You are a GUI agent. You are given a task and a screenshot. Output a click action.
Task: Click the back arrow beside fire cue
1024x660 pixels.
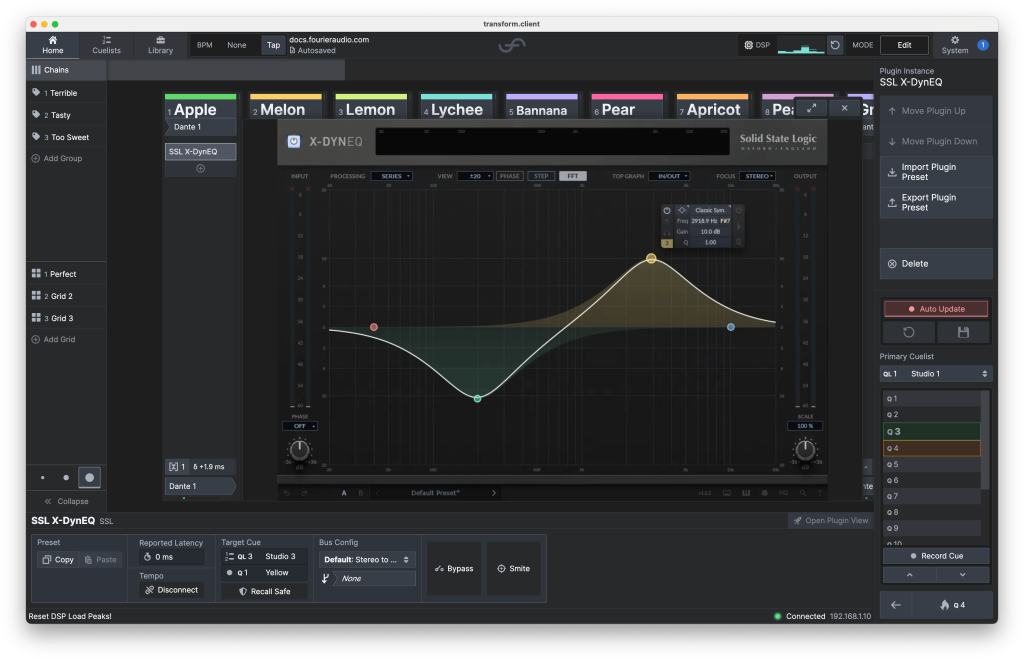pos(896,605)
